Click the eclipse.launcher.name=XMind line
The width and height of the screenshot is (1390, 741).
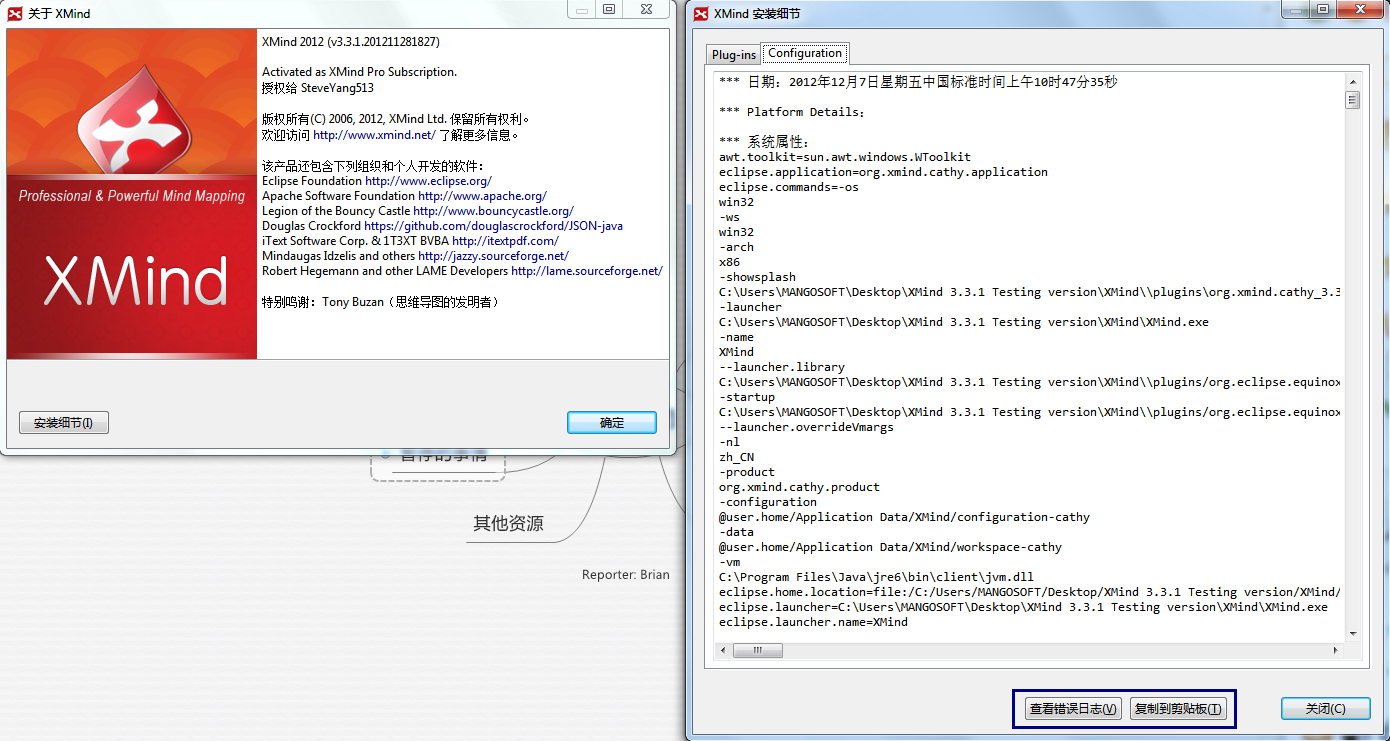(813, 622)
